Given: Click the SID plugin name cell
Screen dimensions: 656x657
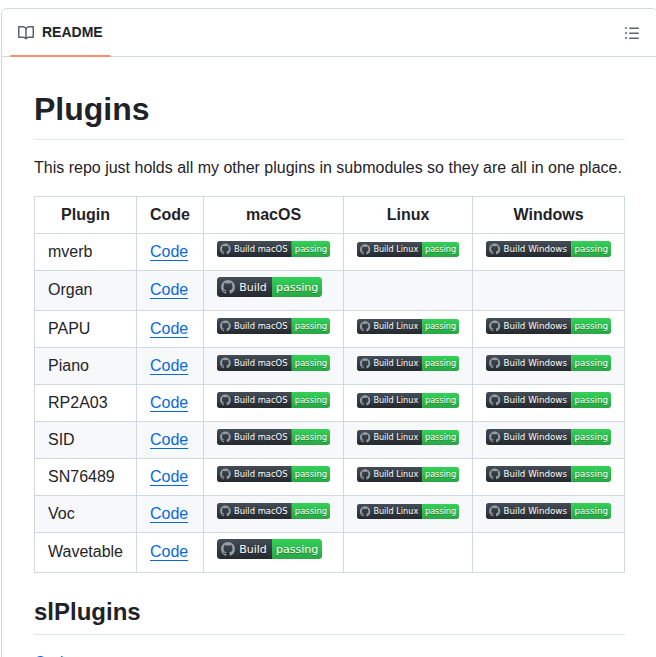Looking at the screenshot, I should click(x=85, y=440).
